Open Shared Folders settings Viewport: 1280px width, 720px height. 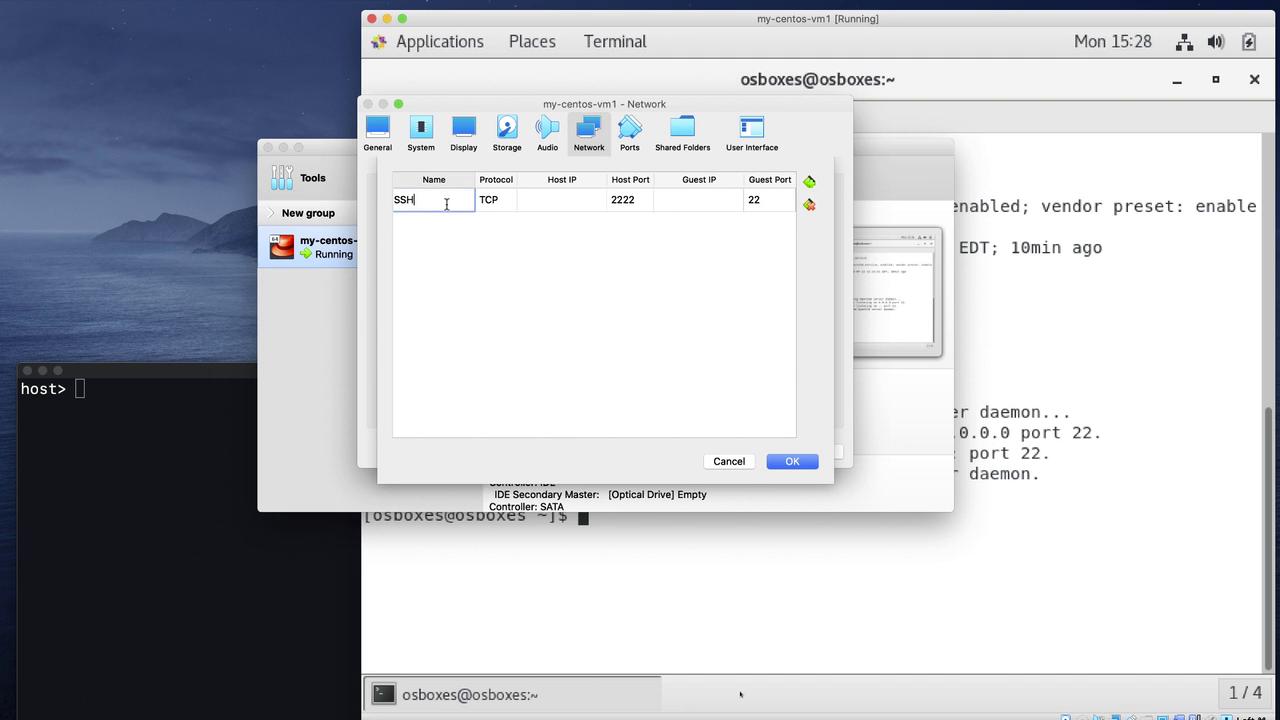point(682,133)
